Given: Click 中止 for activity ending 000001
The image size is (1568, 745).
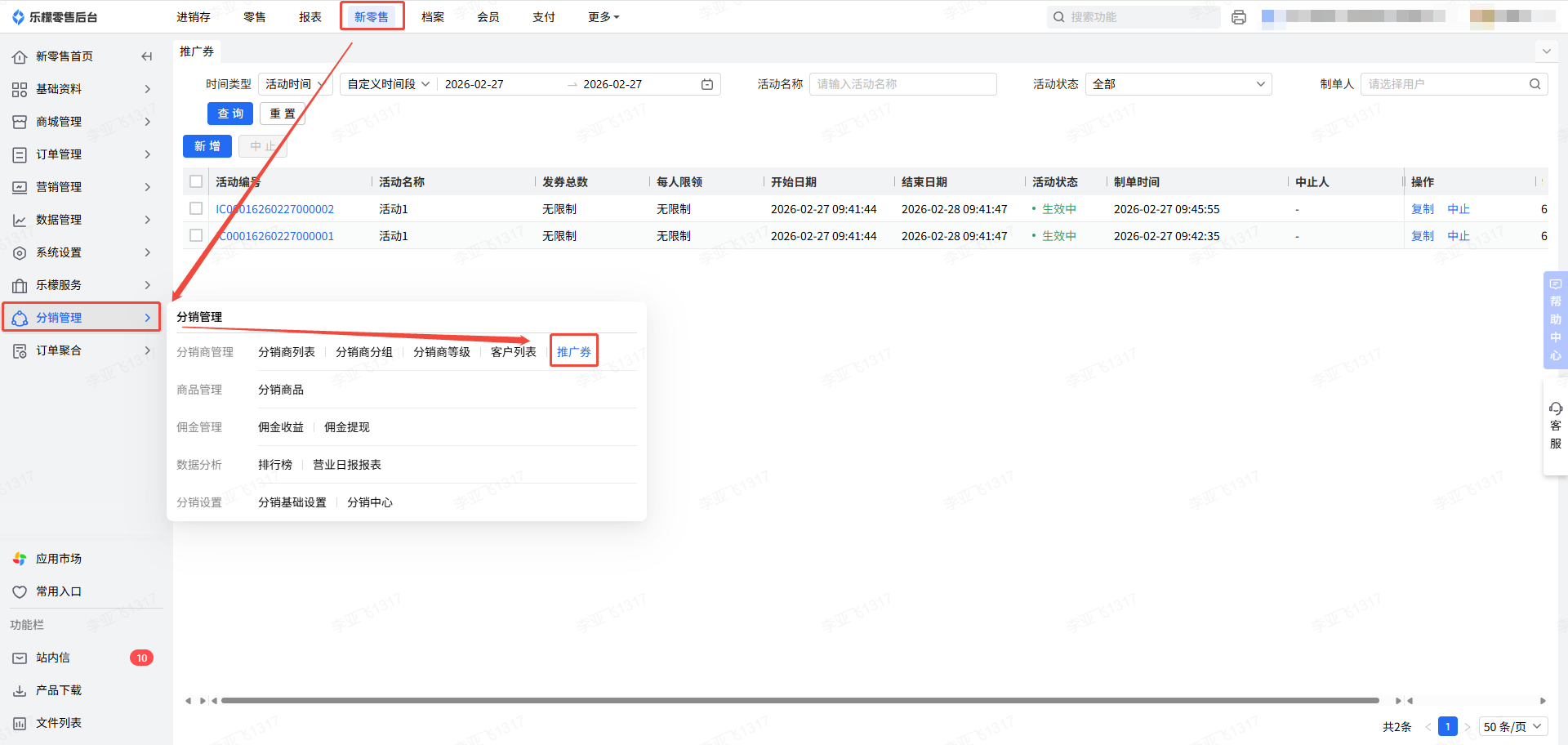Looking at the screenshot, I should pos(1459,236).
